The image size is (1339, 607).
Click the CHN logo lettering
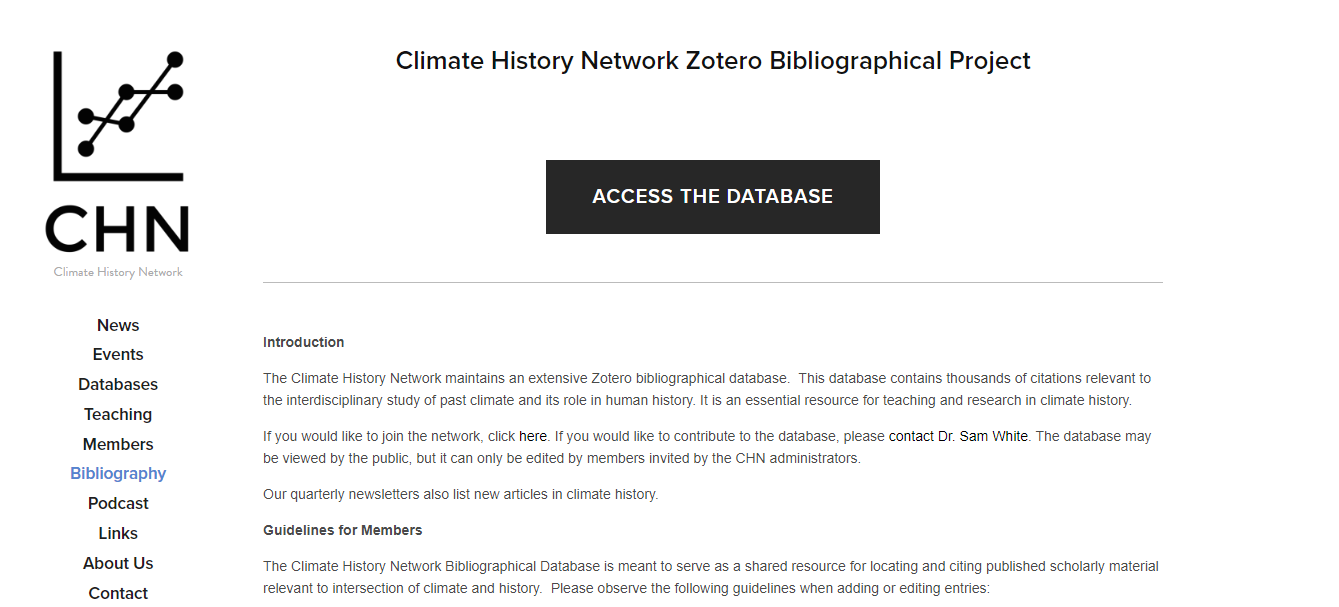click(x=118, y=229)
